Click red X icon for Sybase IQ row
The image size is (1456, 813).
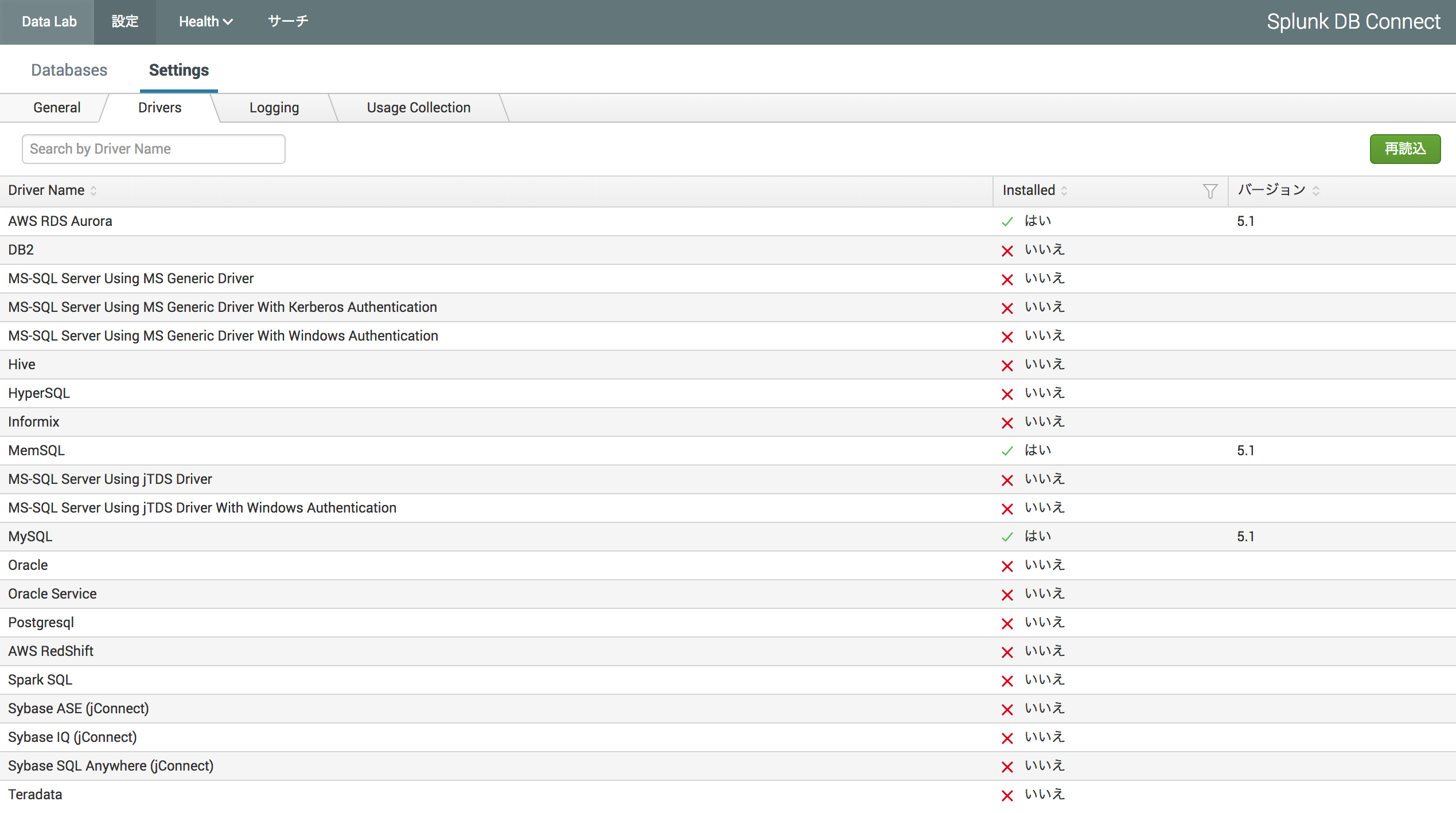[x=1007, y=738]
